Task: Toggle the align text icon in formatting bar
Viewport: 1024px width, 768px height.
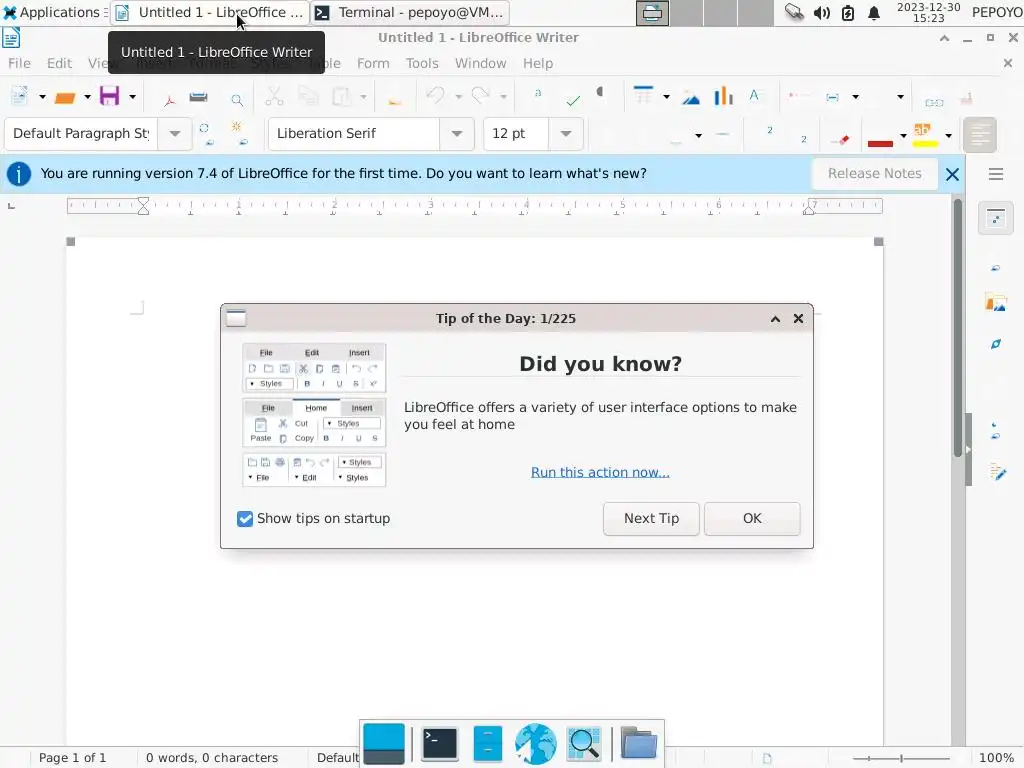Action: click(x=980, y=135)
